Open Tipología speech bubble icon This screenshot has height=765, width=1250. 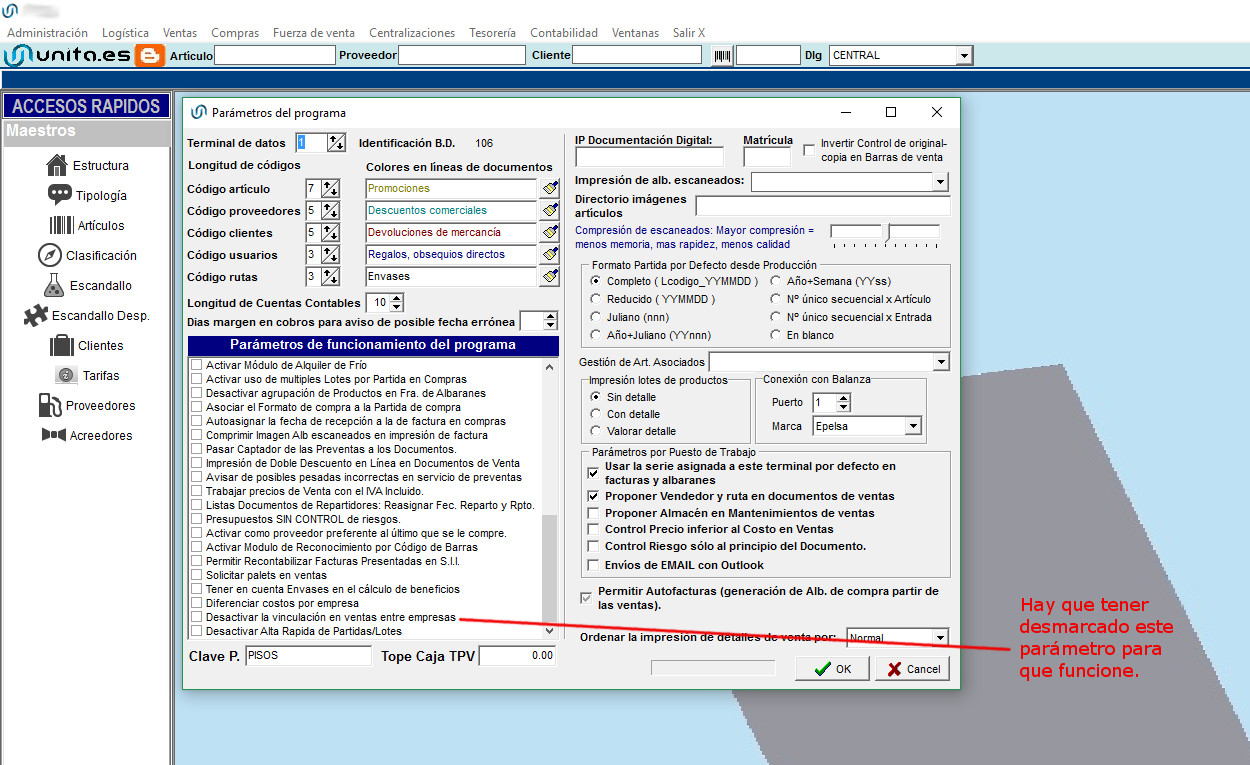(x=59, y=195)
